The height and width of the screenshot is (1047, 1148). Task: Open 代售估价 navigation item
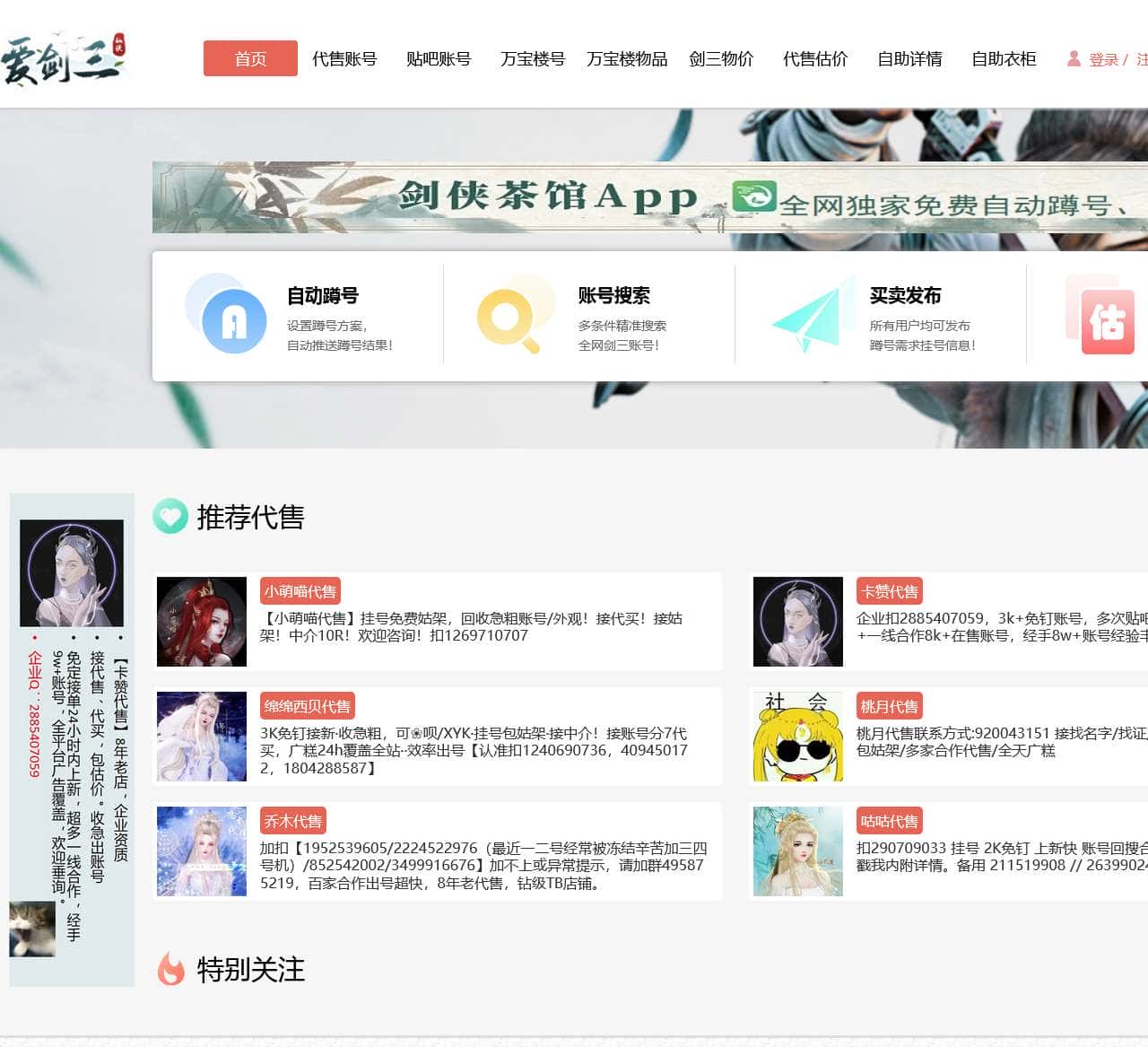(x=815, y=59)
